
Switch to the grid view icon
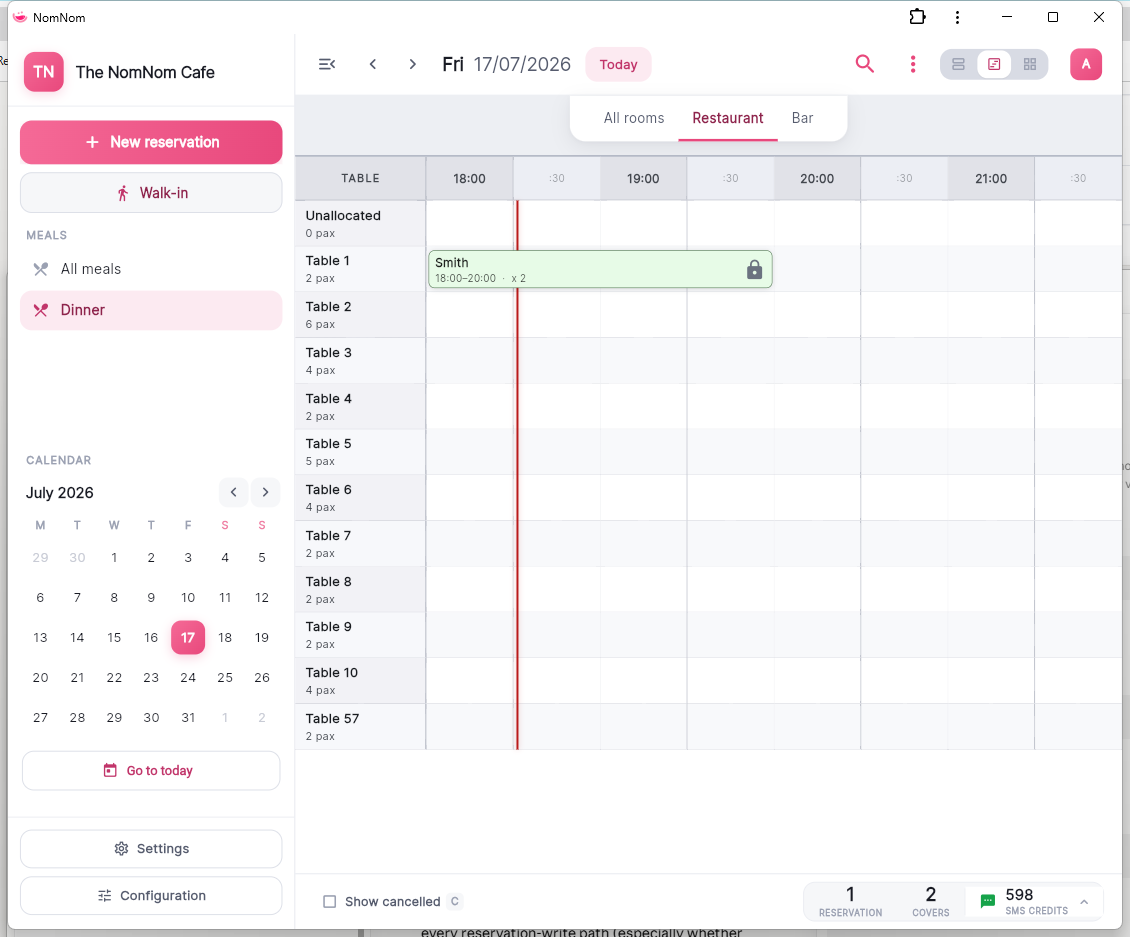click(1030, 64)
